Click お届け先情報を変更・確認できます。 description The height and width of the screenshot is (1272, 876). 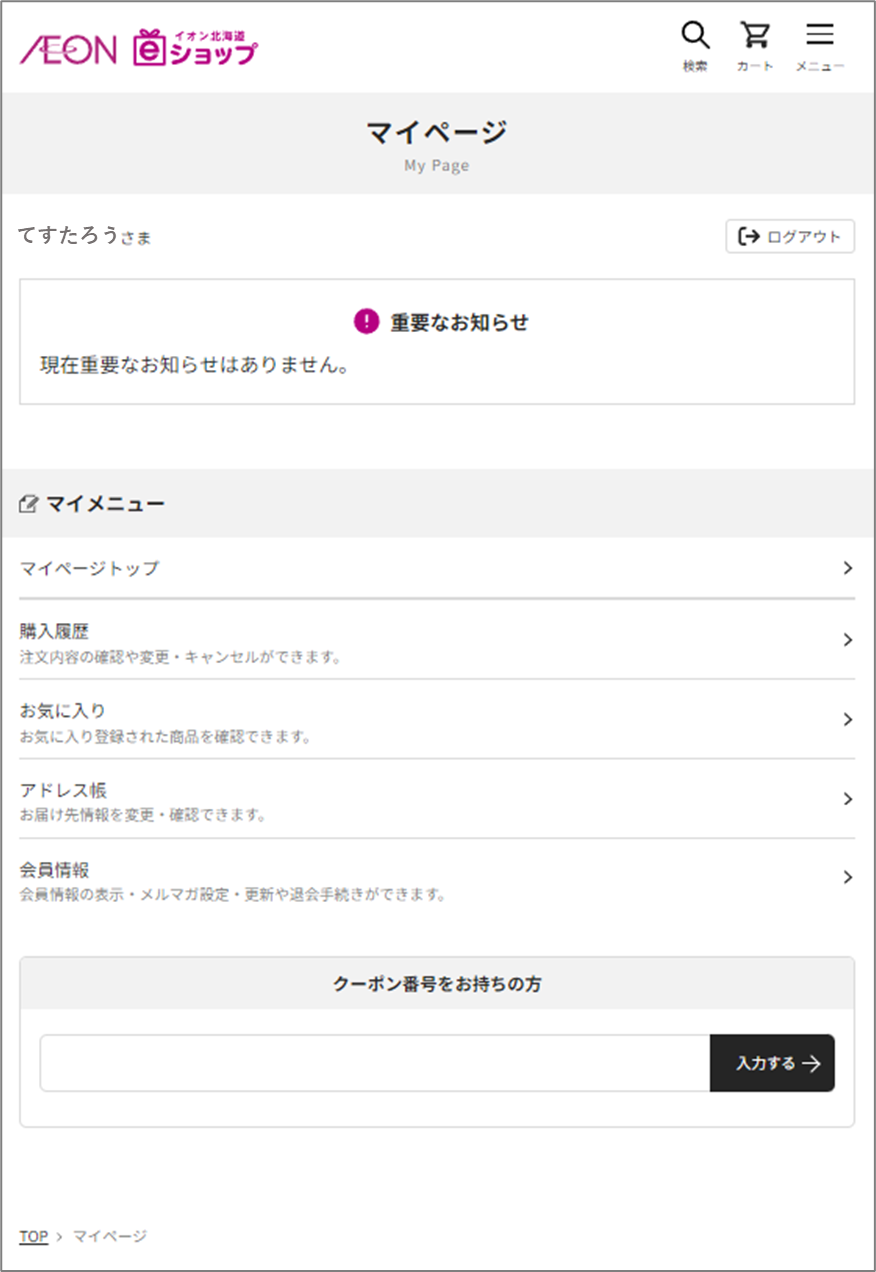pyautogui.click(x=143, y=815)
